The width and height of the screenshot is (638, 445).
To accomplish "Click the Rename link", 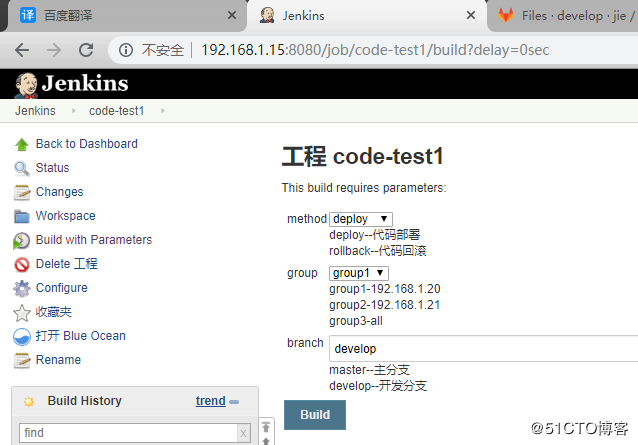I will tap(58, 360).
